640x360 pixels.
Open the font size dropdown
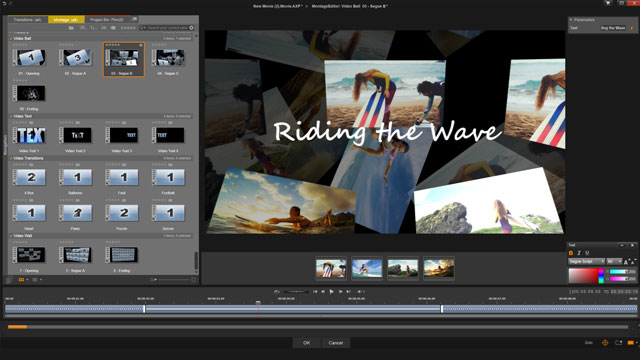pyautogui.click(x=614, y=261)
